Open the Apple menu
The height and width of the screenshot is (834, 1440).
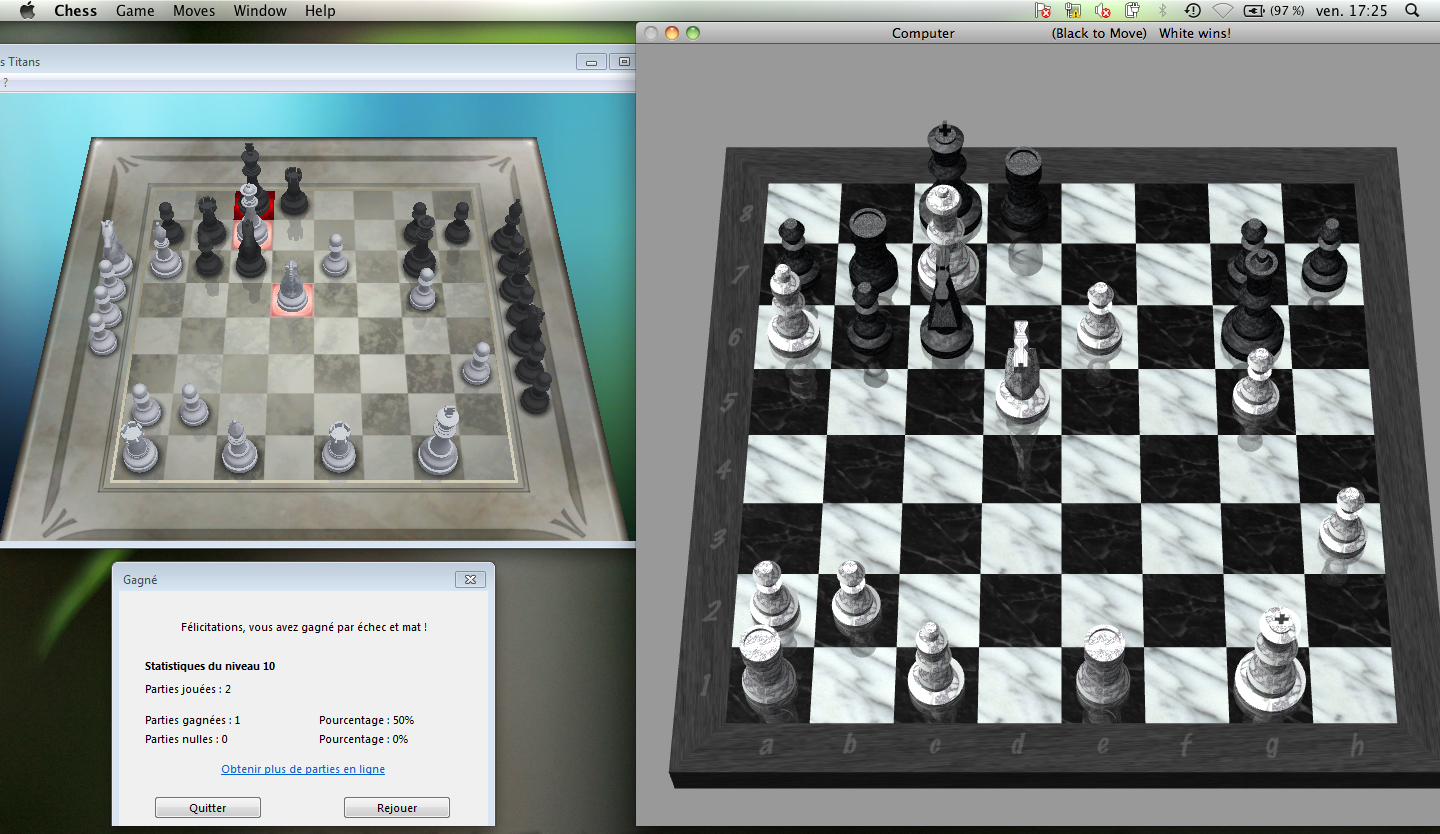tap(27, 11)
